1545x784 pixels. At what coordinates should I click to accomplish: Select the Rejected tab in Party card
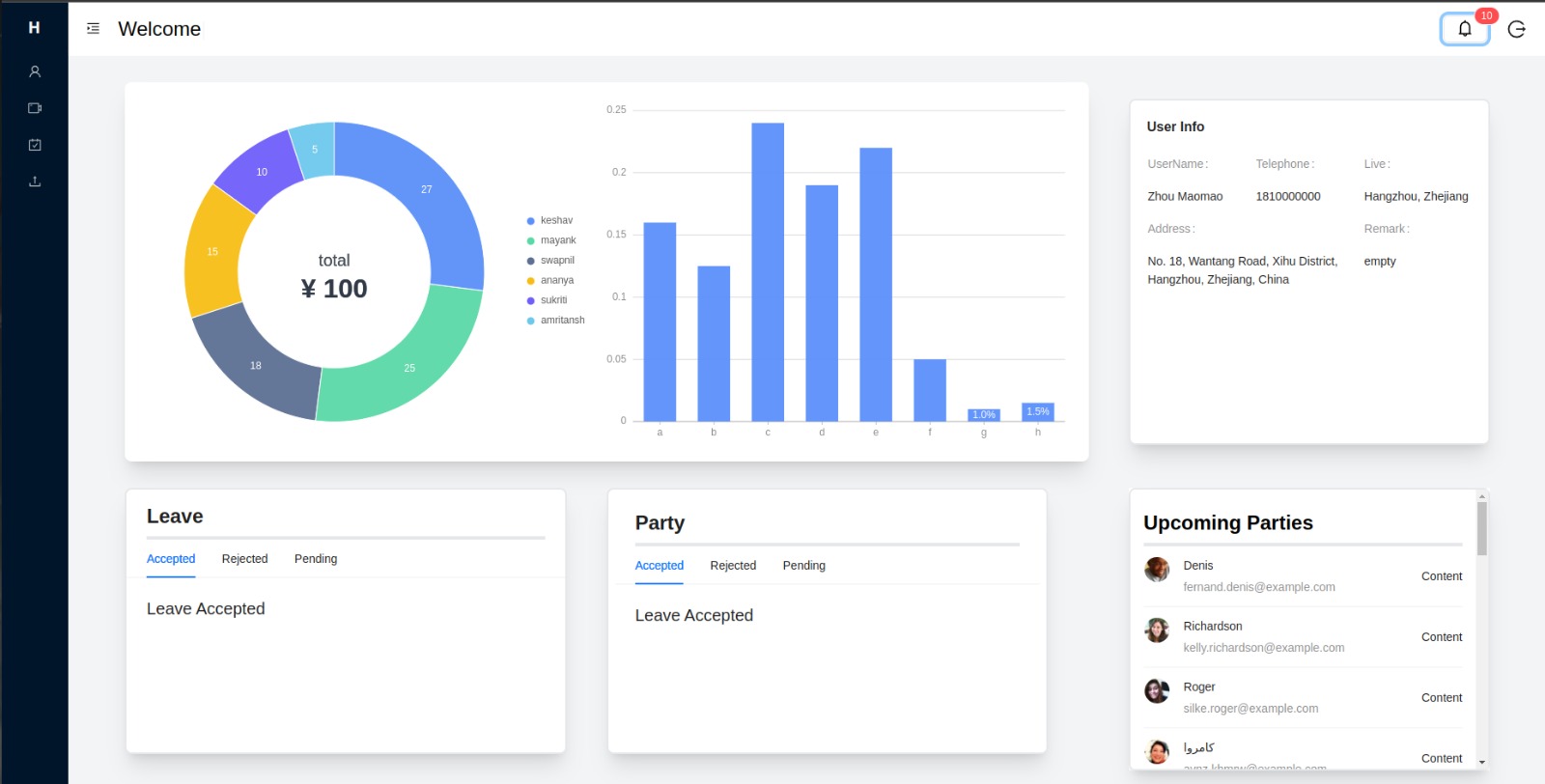click(x=733, y=566)
